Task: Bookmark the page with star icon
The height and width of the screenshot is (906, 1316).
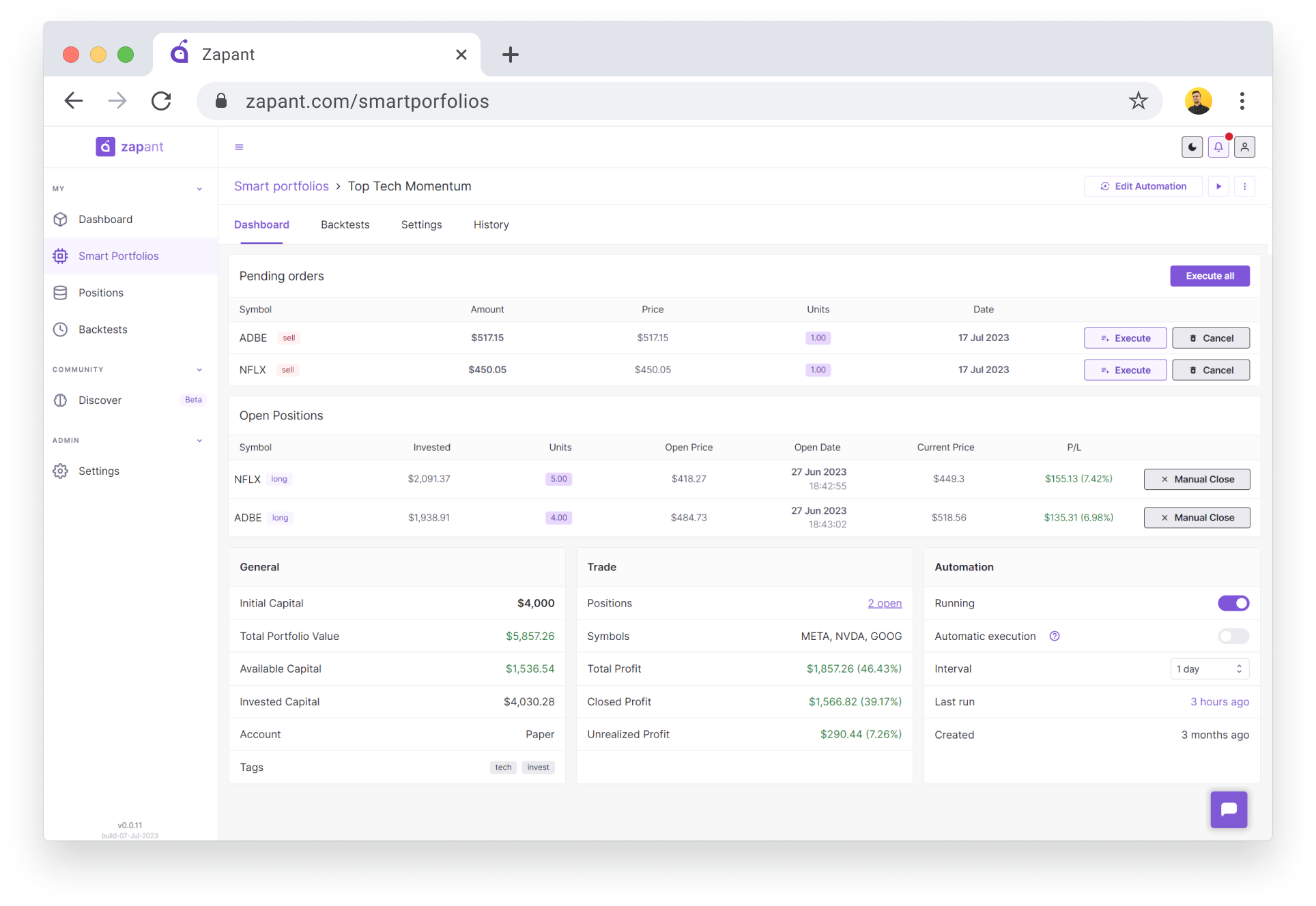Action: [1138, 101]
